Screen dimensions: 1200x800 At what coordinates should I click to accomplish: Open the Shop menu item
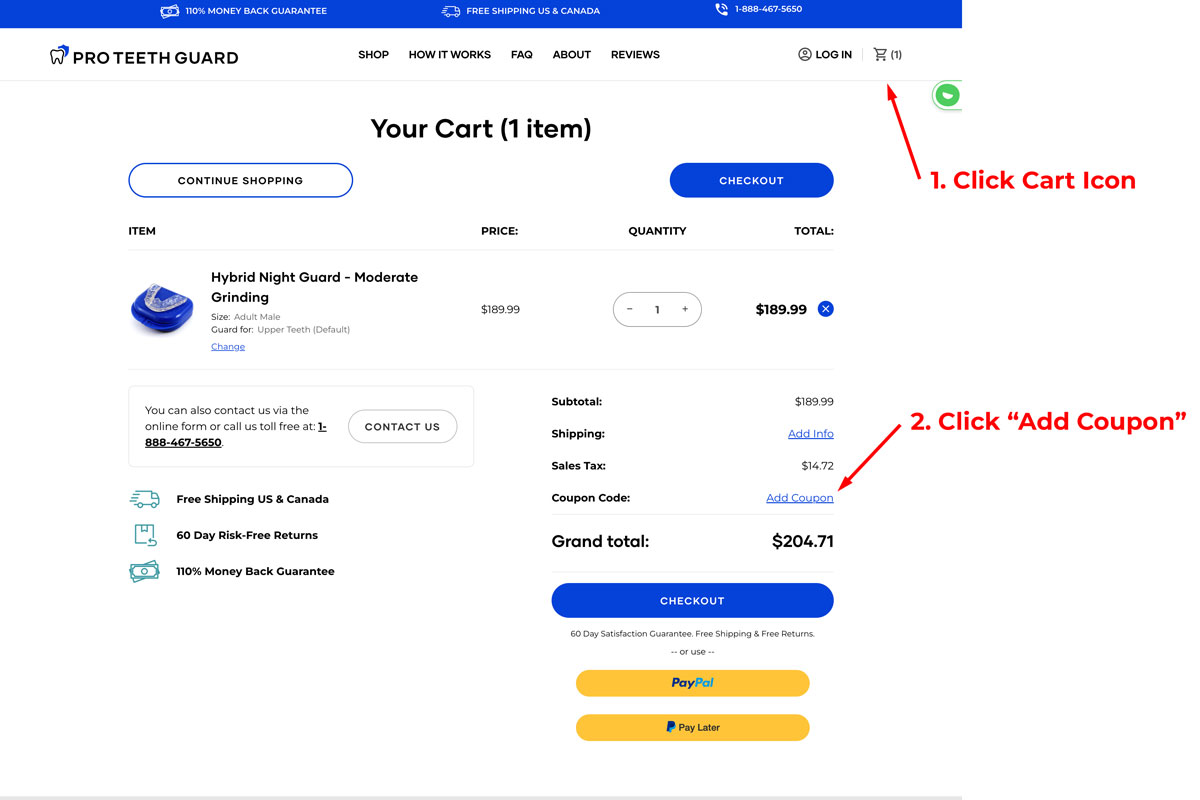[x=373, y=55]
